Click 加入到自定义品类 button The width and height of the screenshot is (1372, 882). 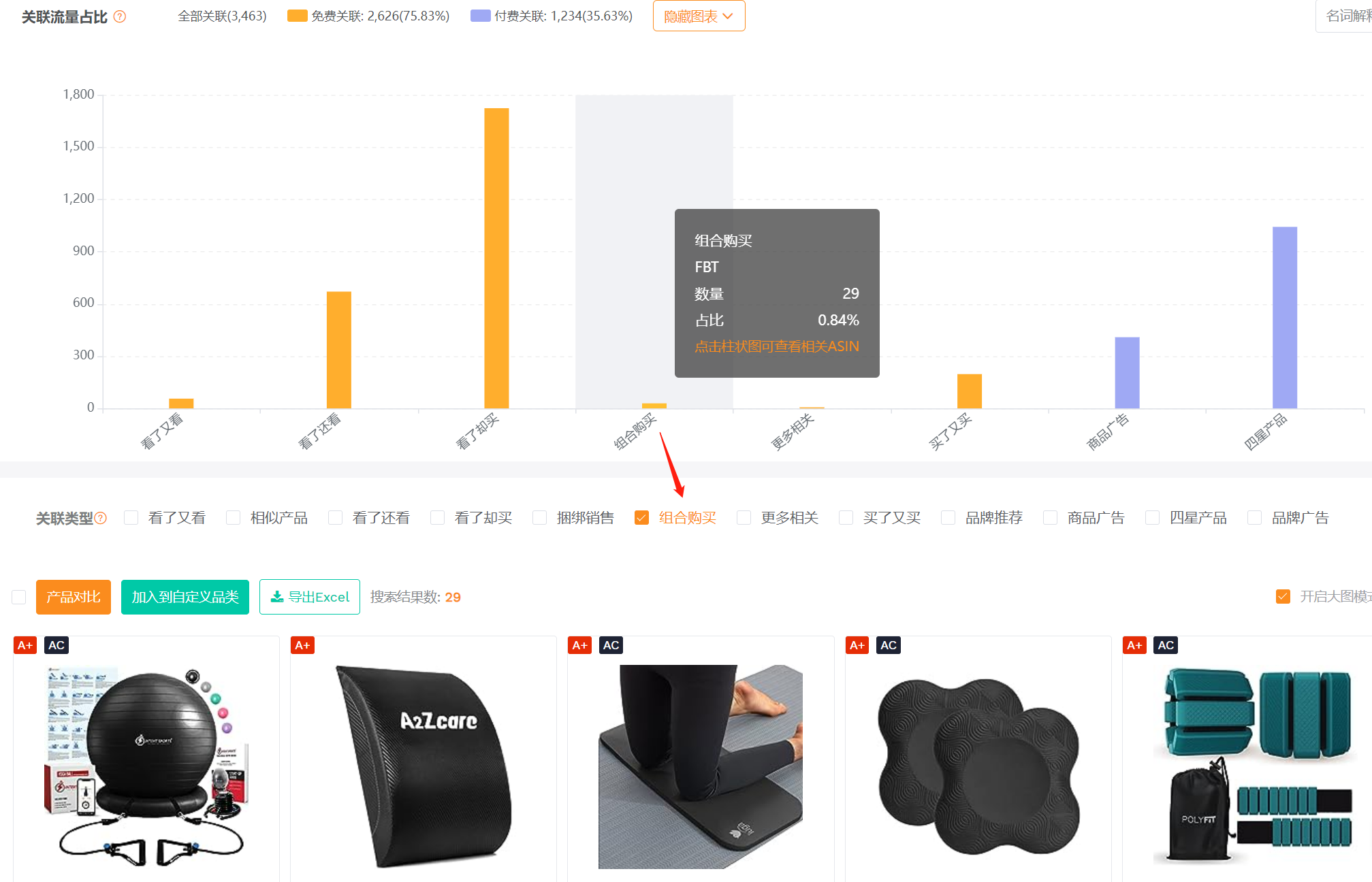coord(185,597)
